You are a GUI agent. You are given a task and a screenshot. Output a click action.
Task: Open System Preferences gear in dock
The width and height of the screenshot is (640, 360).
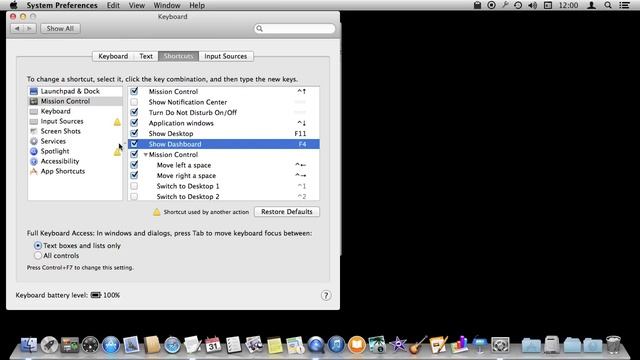pyautogui.click(x=500, y=344)
